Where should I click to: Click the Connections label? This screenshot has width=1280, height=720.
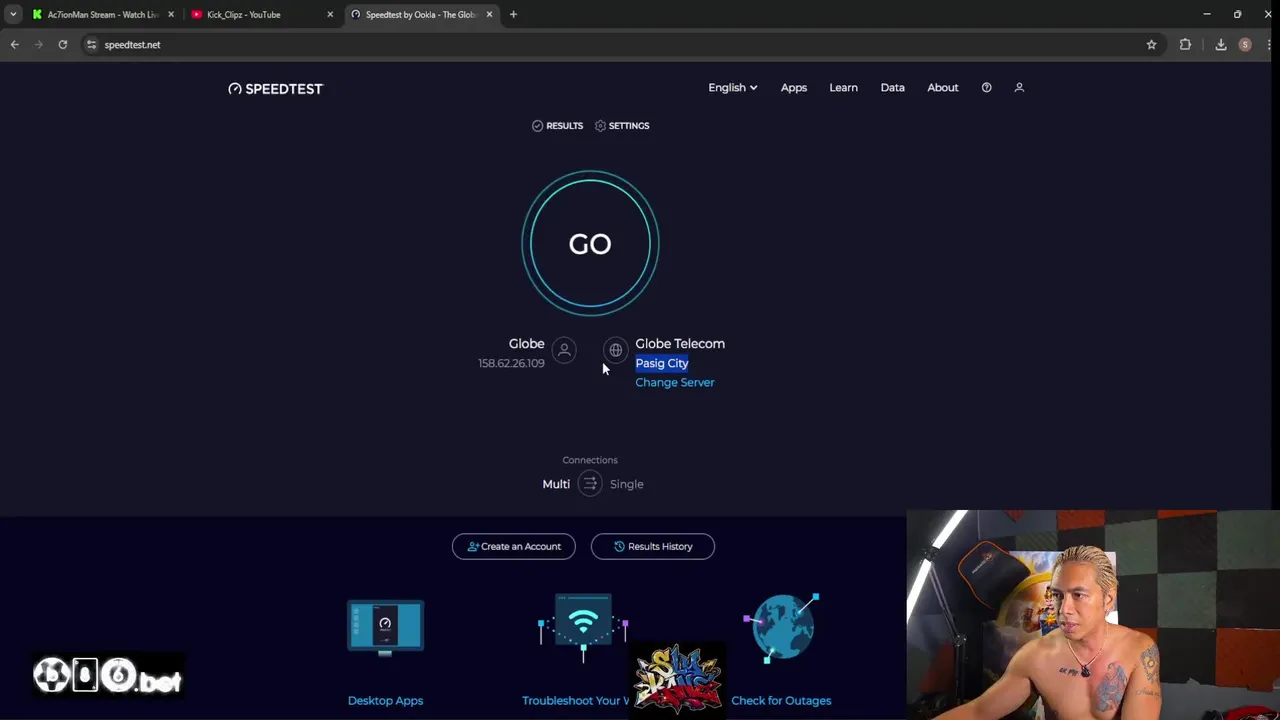tap(590, 461)
